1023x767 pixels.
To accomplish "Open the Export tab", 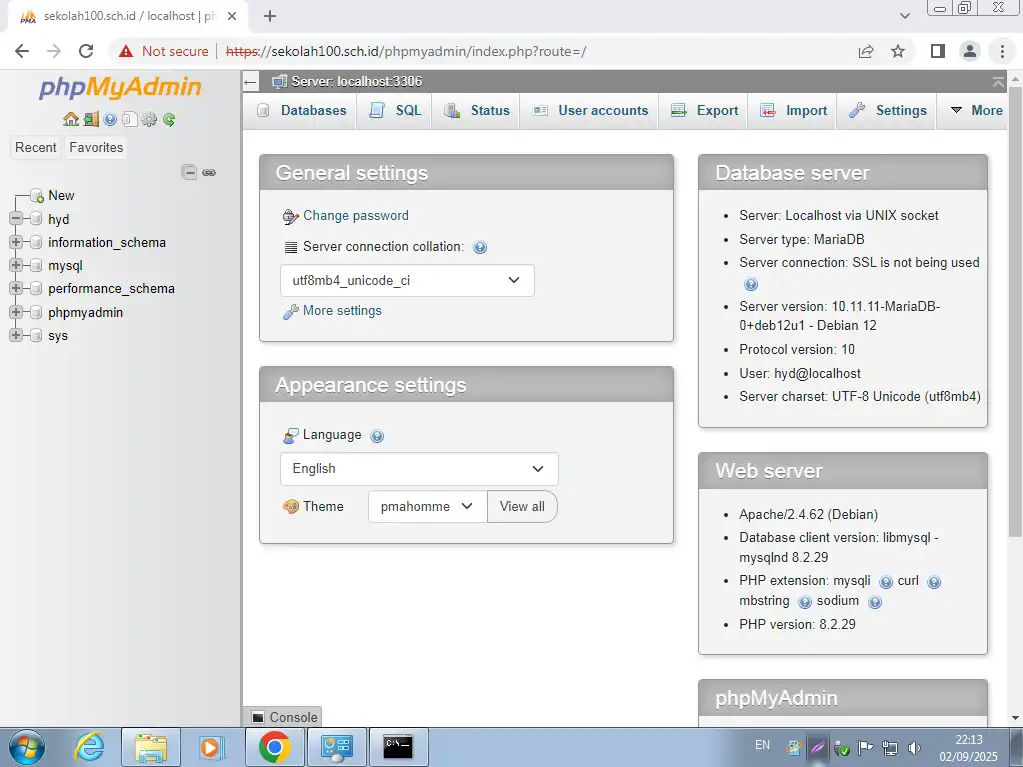I will [x=704, y=111].
